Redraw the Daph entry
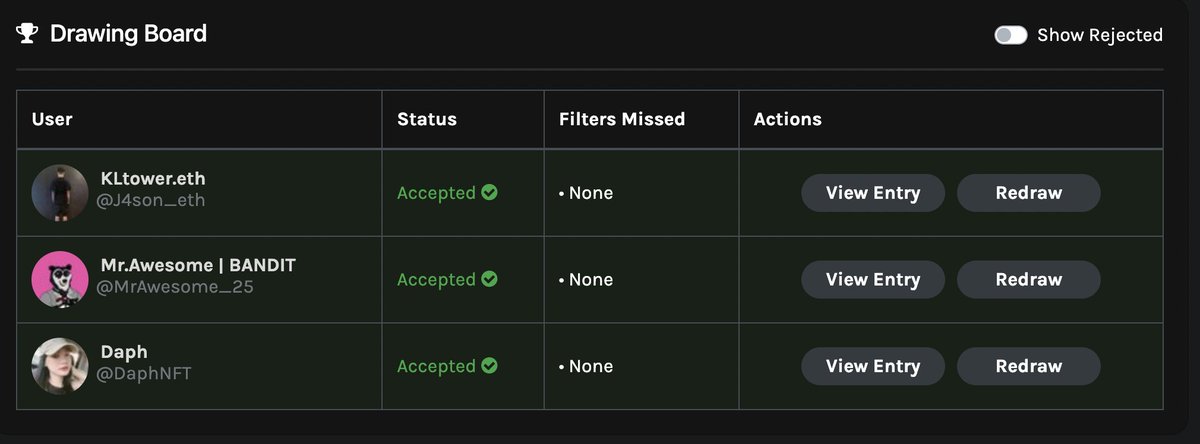The image size is (1200, 444). 1028,366
